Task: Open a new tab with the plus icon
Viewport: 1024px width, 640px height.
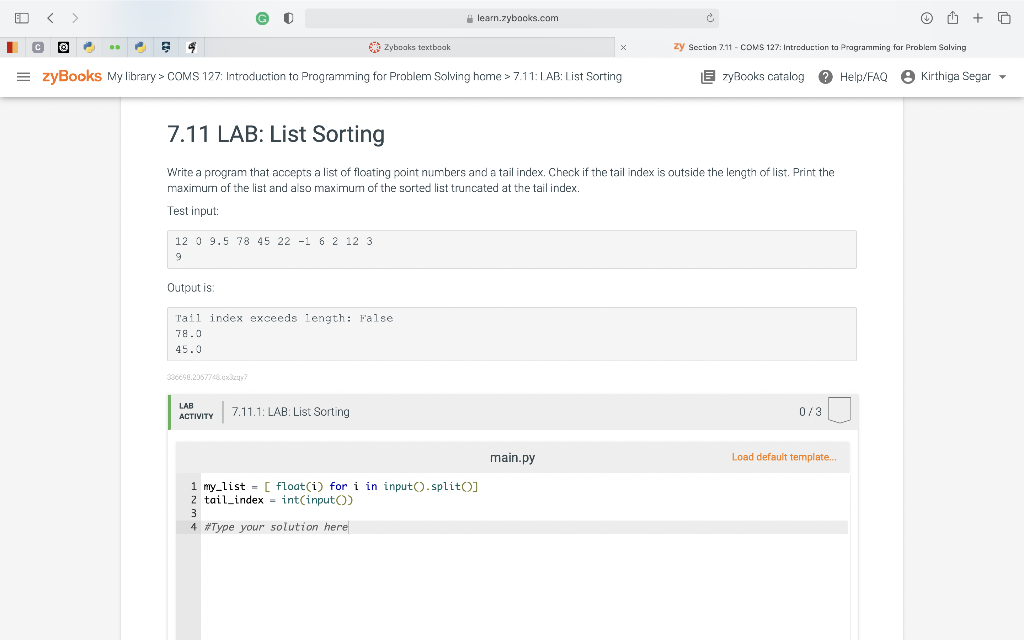Action: coord(976,17)
